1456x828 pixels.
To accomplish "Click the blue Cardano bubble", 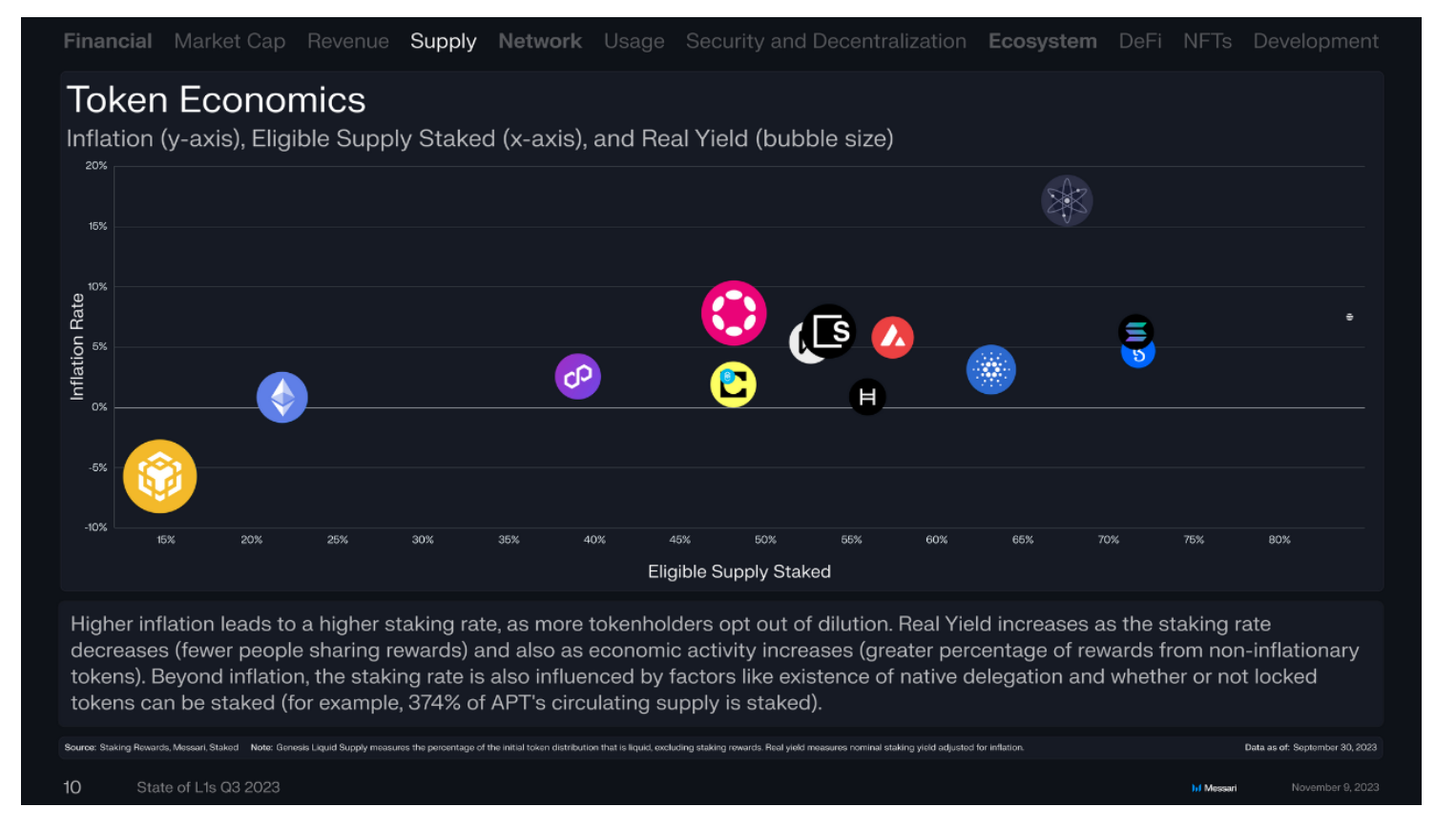I will tap(991, 369).
